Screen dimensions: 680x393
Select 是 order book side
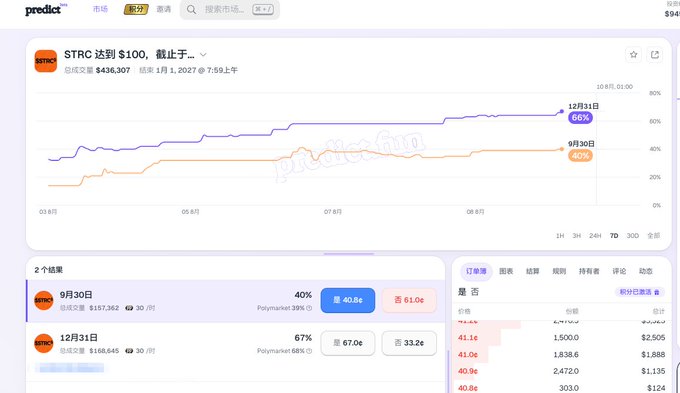462,292
